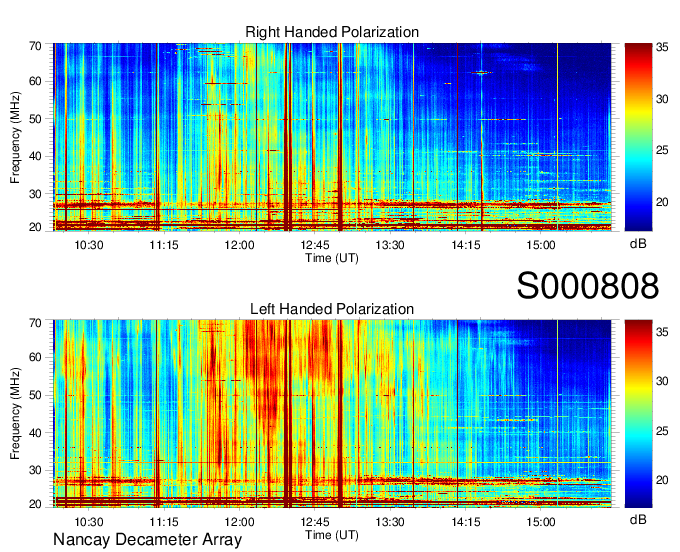Image resolution: width=680 pixels, height=552 pixels.
Task: Click the Left Handed plot's dB color bar
Action: click(x=638, y=414)
